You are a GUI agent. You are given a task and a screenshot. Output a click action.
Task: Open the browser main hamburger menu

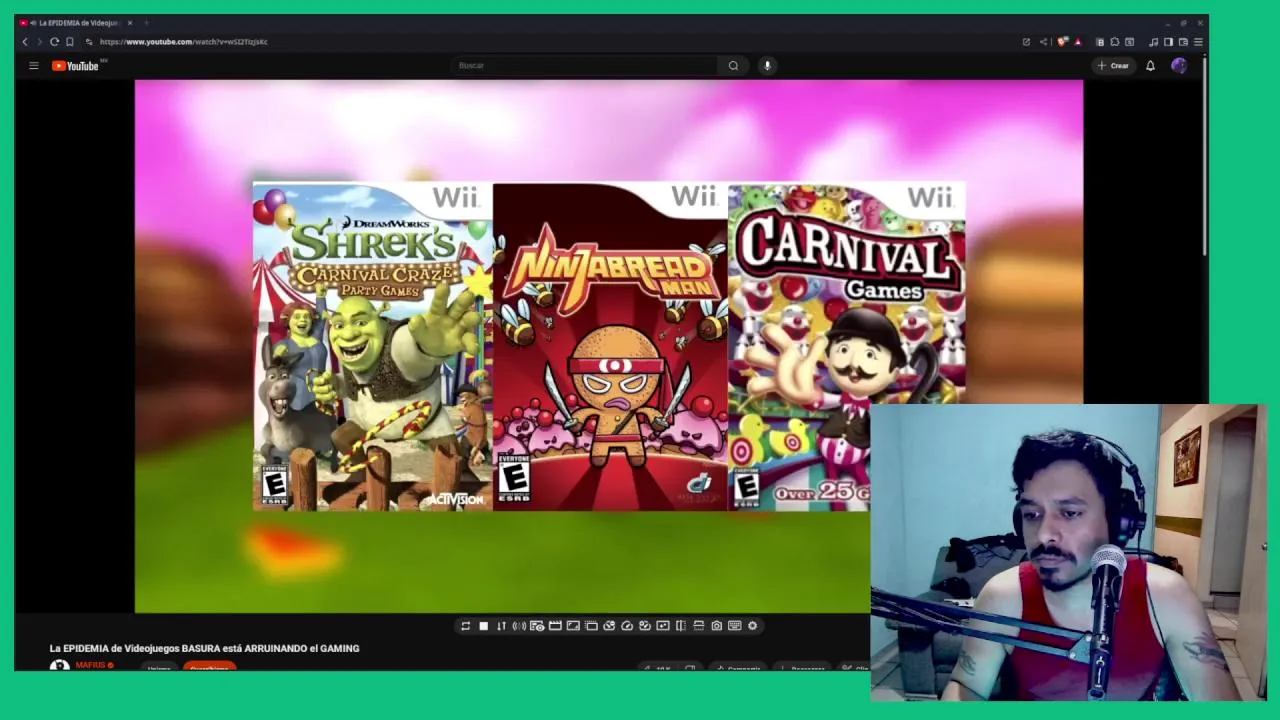(1198, 42)
